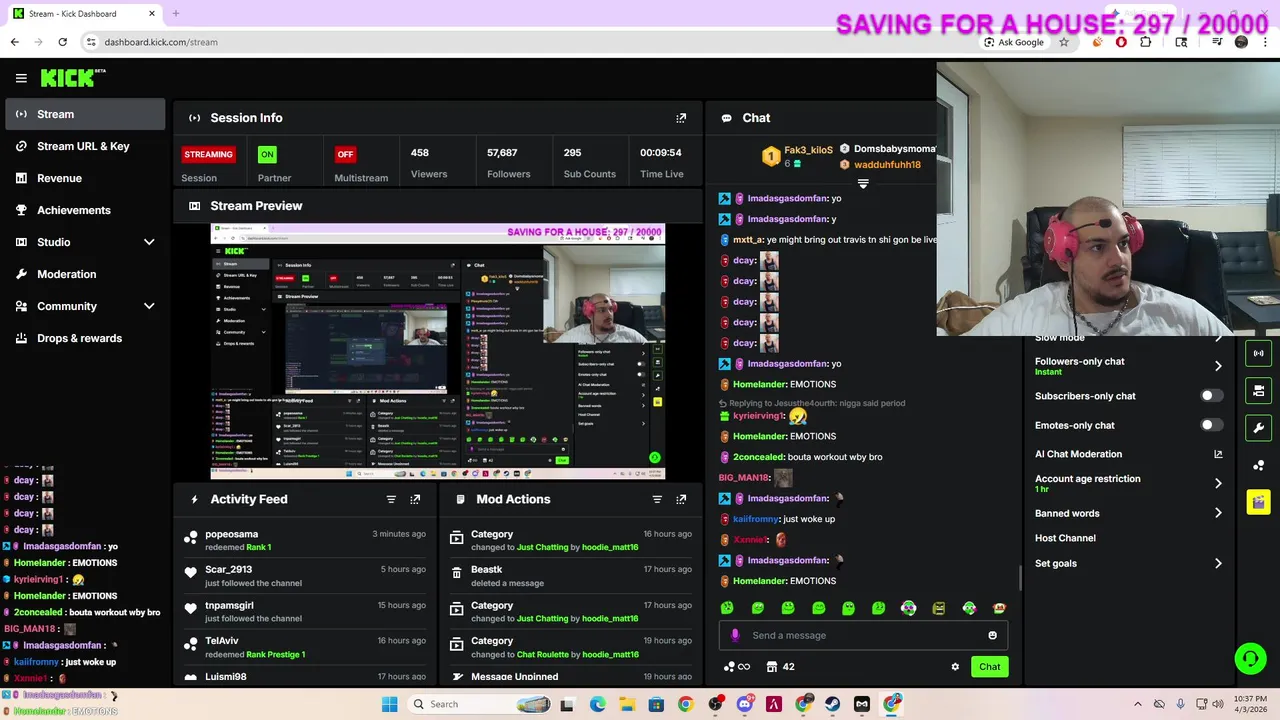The width and height of the screenshot is (1280, 720).
Task: Open the hamburger menu beside Kick logo
Action: pyautogui.click(x=21, y=78)
